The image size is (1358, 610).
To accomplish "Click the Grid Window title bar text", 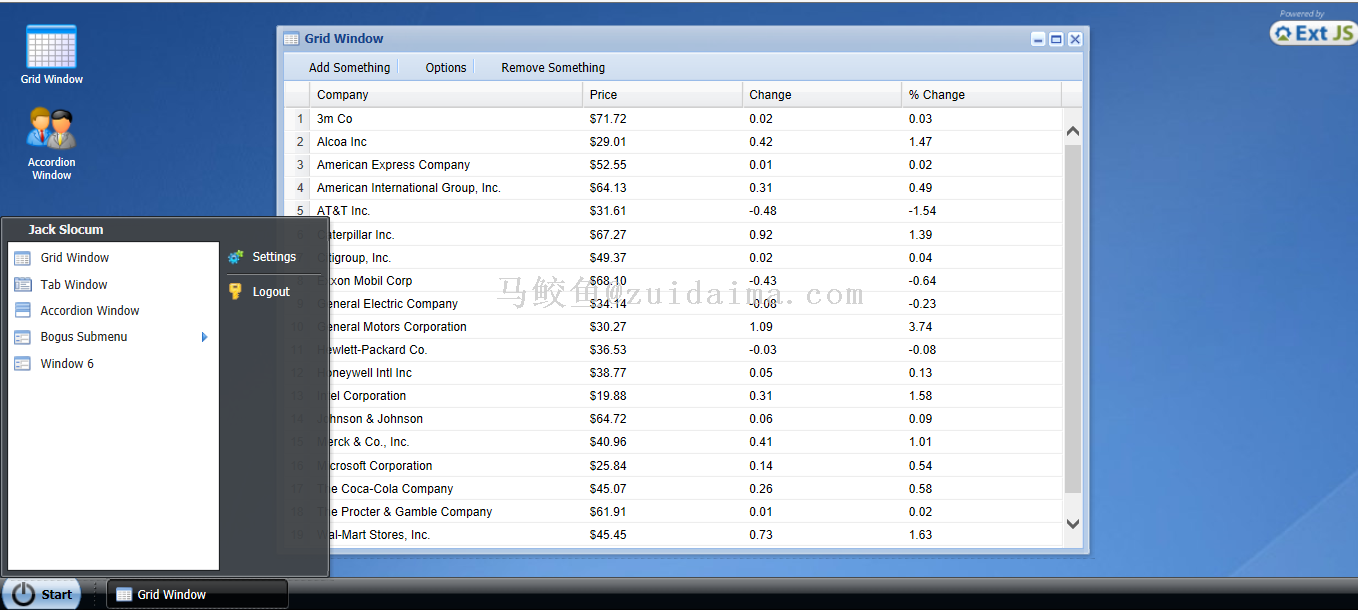I will [344, 39].
